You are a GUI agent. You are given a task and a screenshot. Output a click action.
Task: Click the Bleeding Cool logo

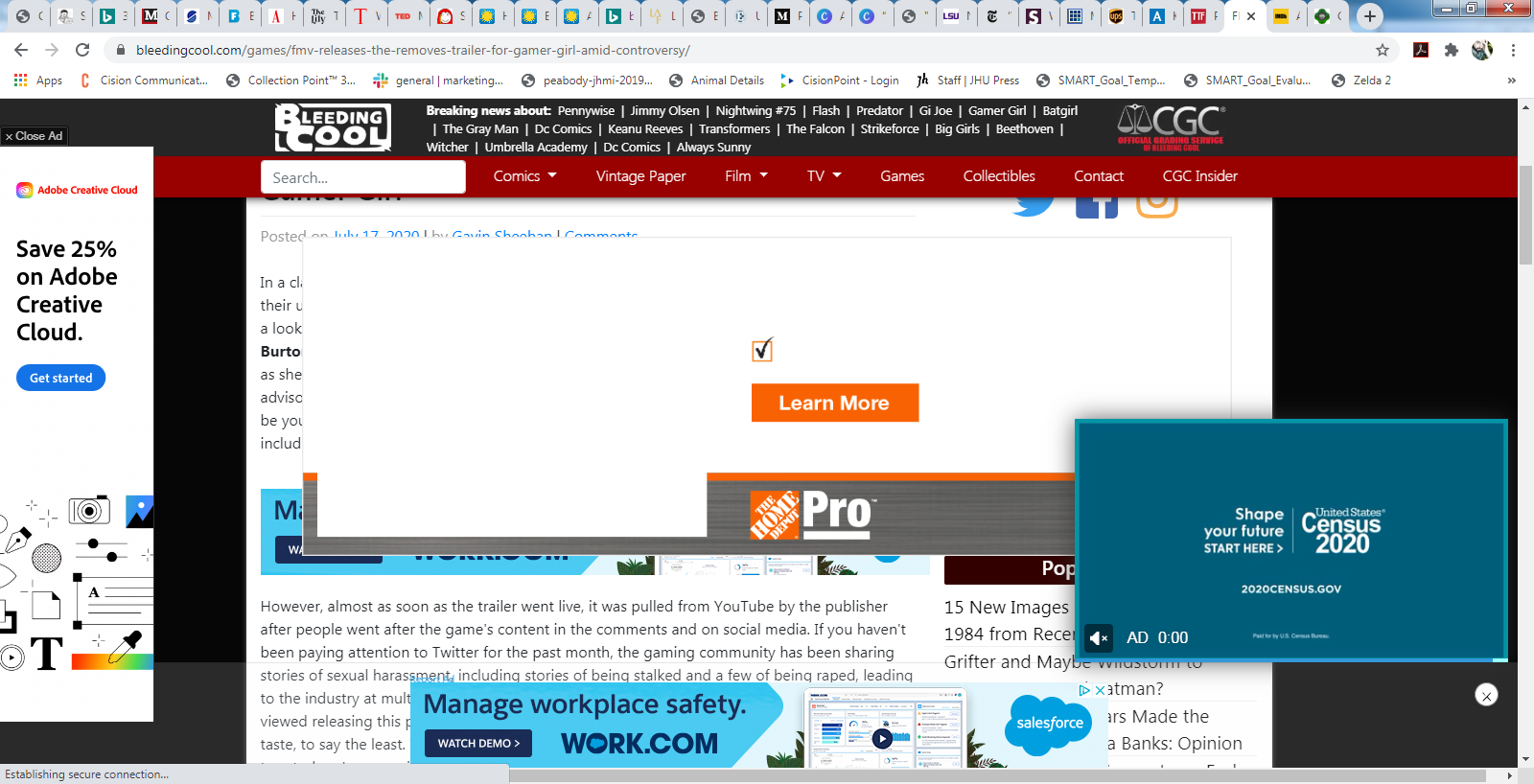click(x=333, y=127)
